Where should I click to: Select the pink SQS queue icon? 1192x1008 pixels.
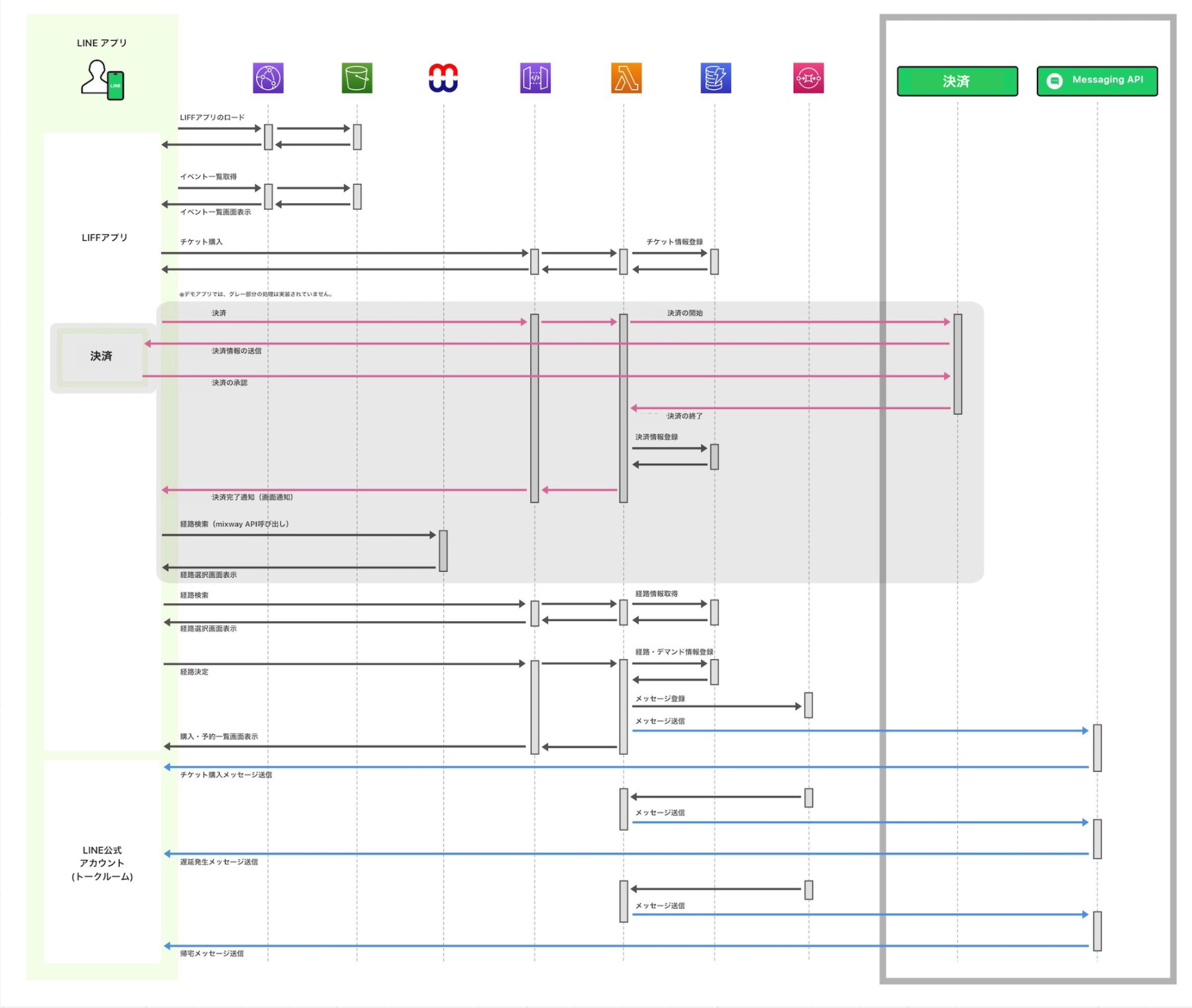pos(808,78)
